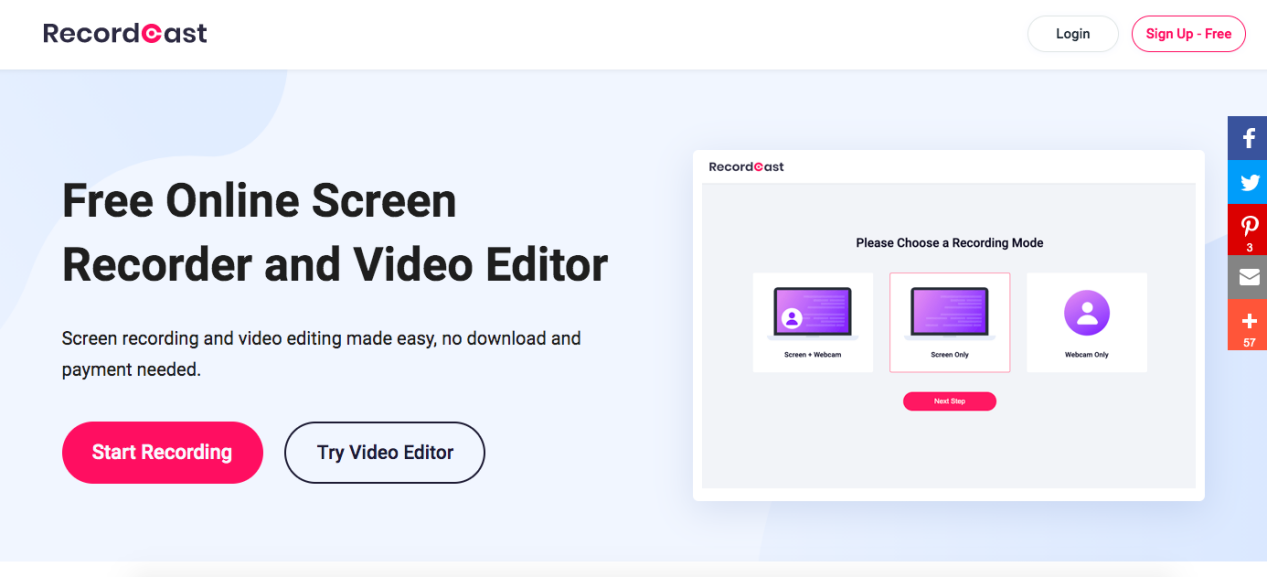Open Try Video Editor
This screenshot has height=577, width=1267.
(x=385, y=453)
